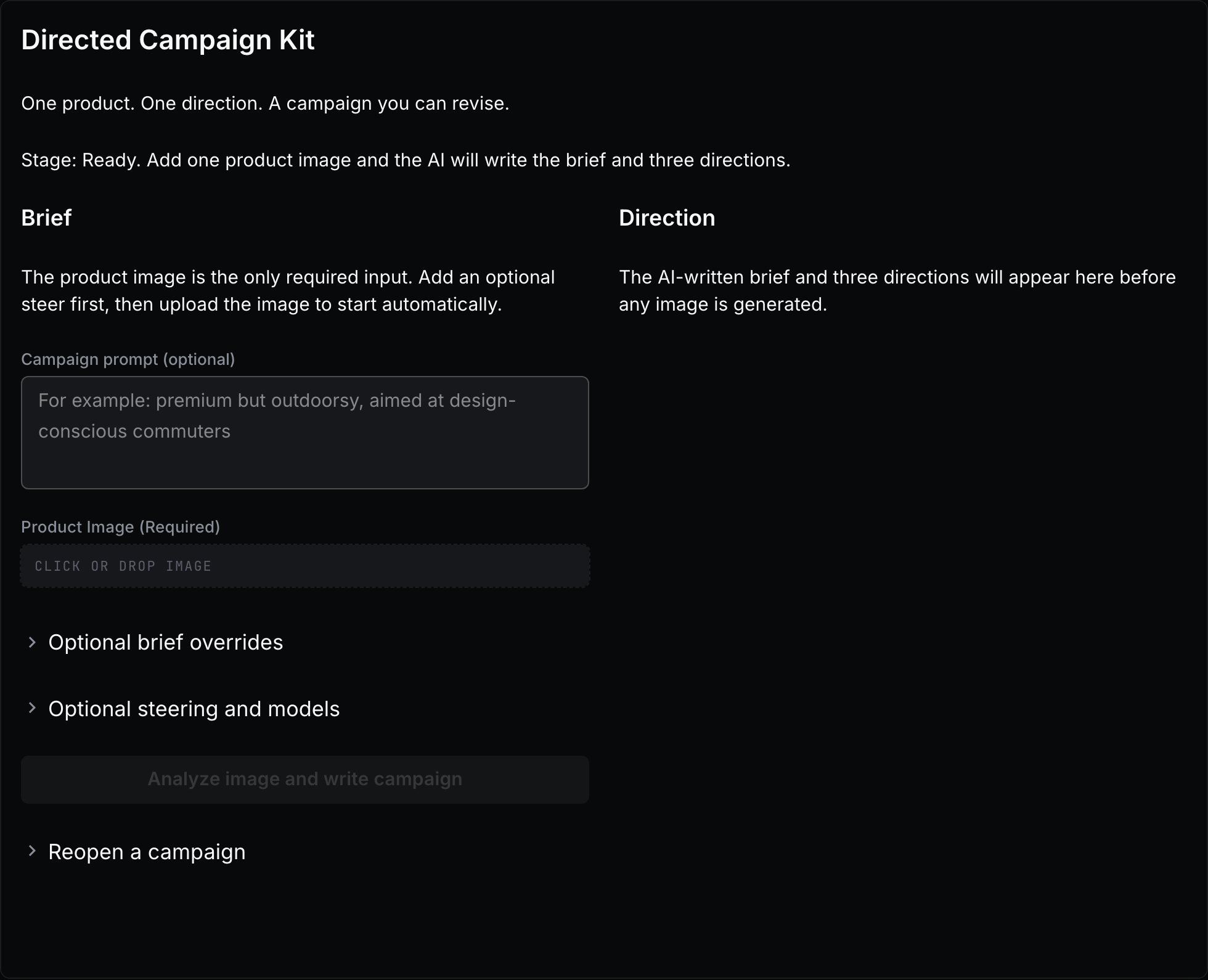
Task: Click the Direction panel placeholder paragraph
Action: pos(897,291)
